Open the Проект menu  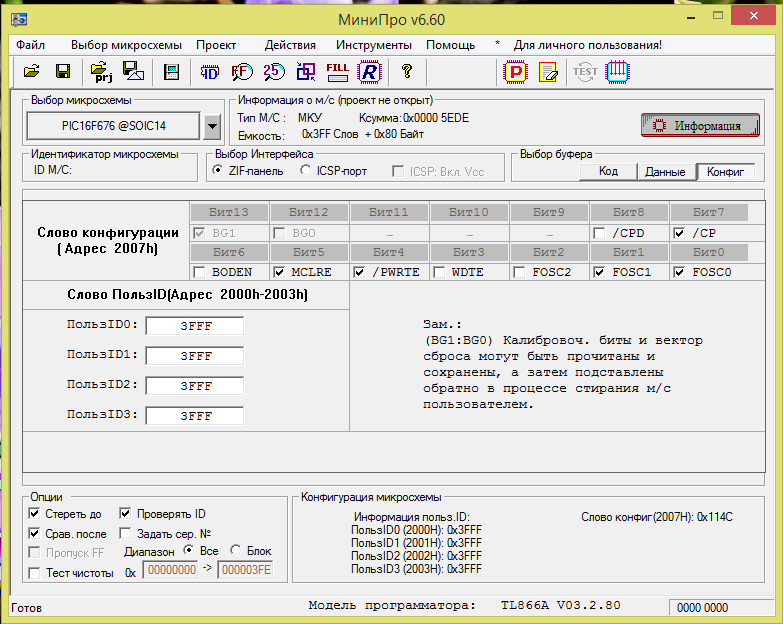pos(216,45)
